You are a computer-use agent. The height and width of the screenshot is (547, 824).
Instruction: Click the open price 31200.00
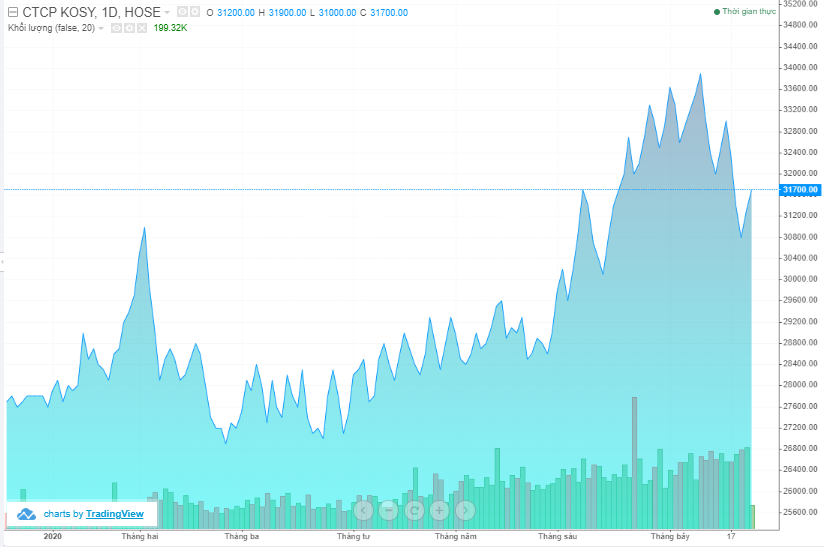point(236,13)
